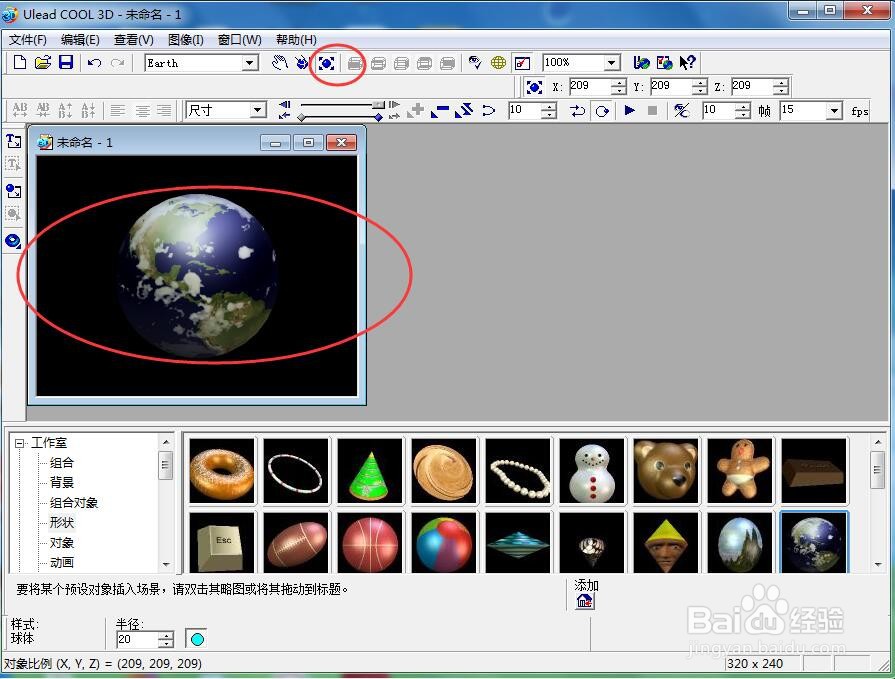Select the basketball shape thumbnail
This screenshot has height=679, width=895.
pyautogui.click(x=370, y=543)
